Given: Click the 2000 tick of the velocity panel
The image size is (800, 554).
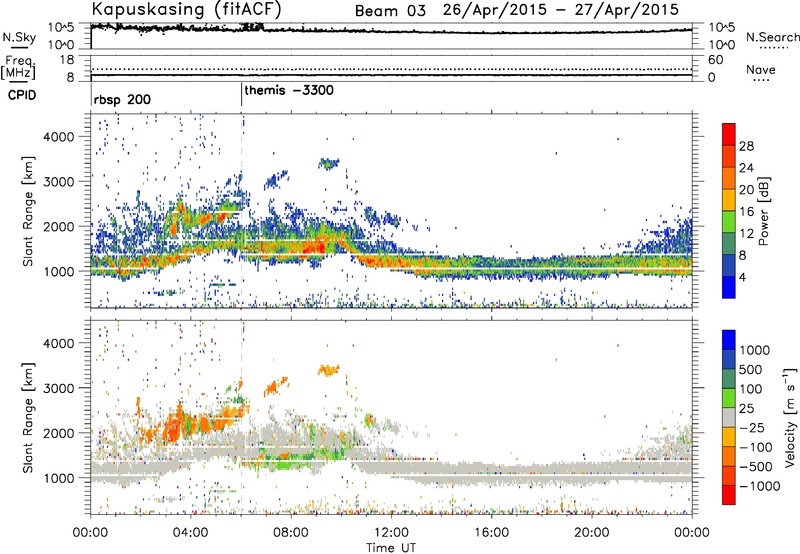Looking at the screenshot, I should [x=58, y=433].
